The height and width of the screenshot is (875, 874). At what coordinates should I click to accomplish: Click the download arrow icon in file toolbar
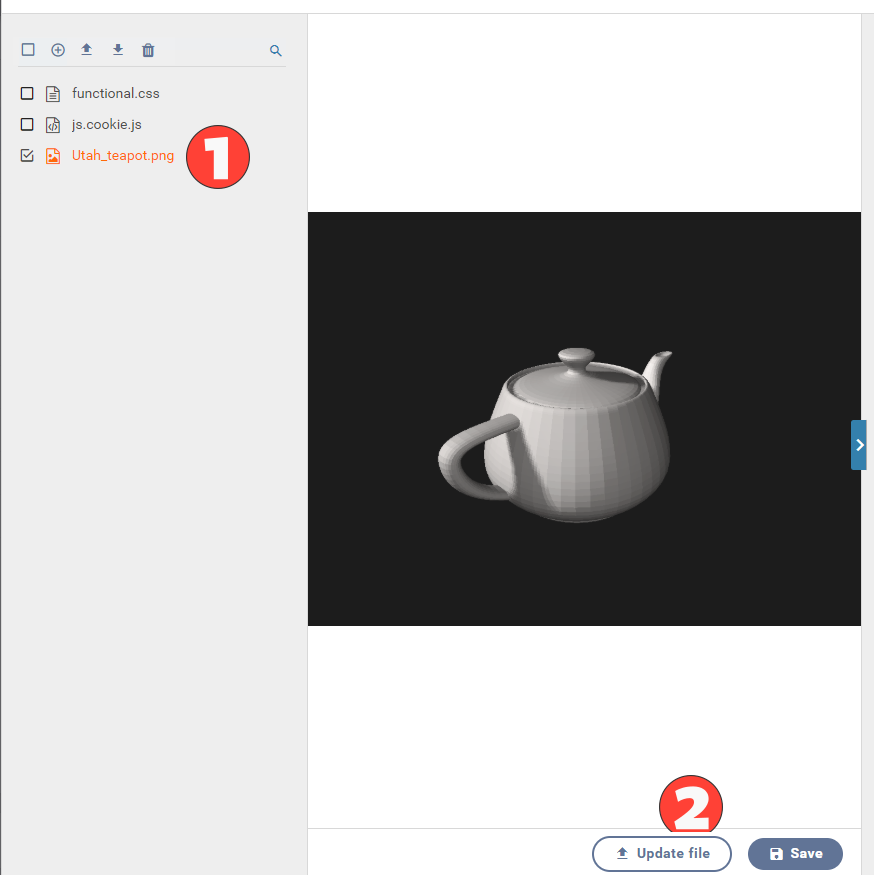tap(118, 50)
